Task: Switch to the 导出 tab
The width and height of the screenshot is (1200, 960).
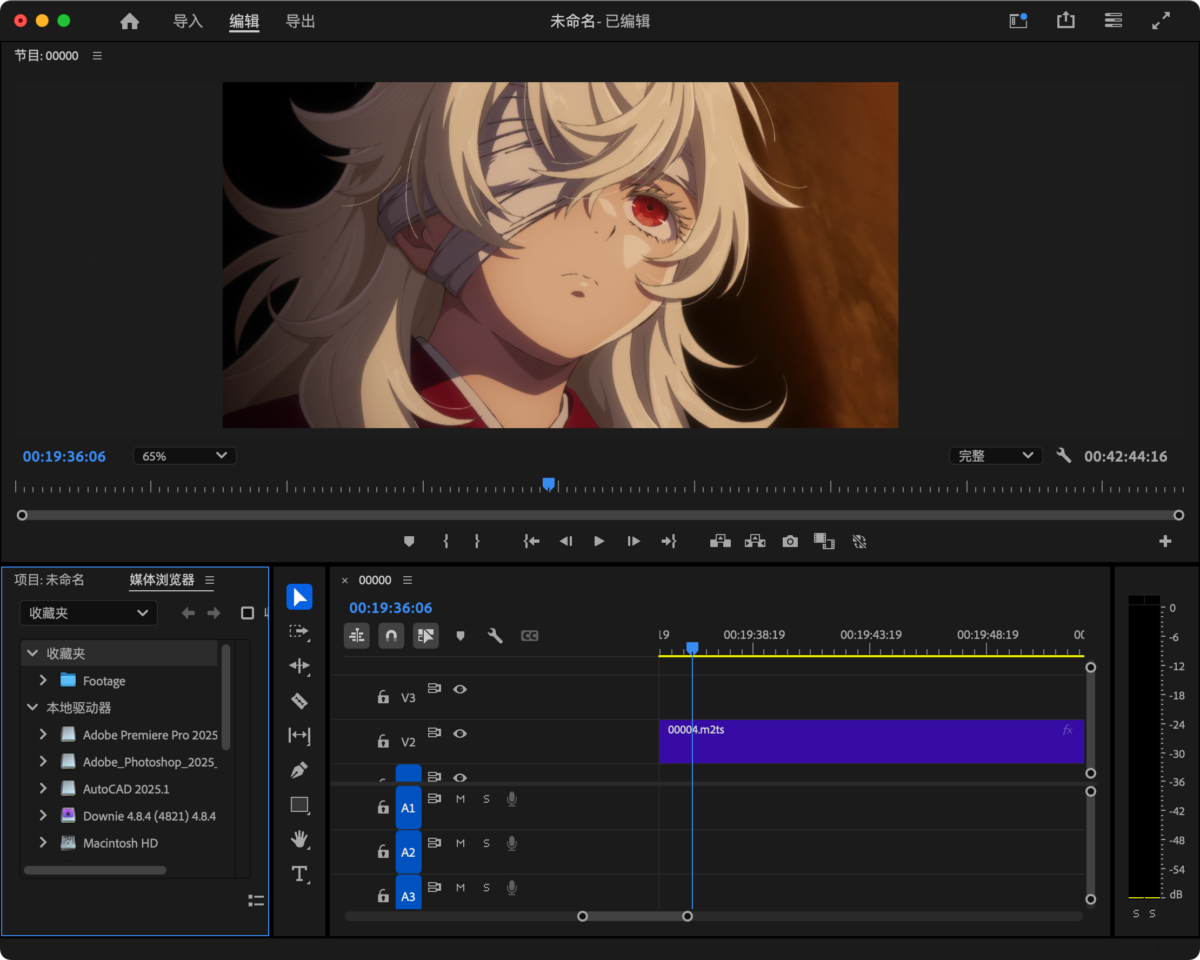Action: coord(300,21)
